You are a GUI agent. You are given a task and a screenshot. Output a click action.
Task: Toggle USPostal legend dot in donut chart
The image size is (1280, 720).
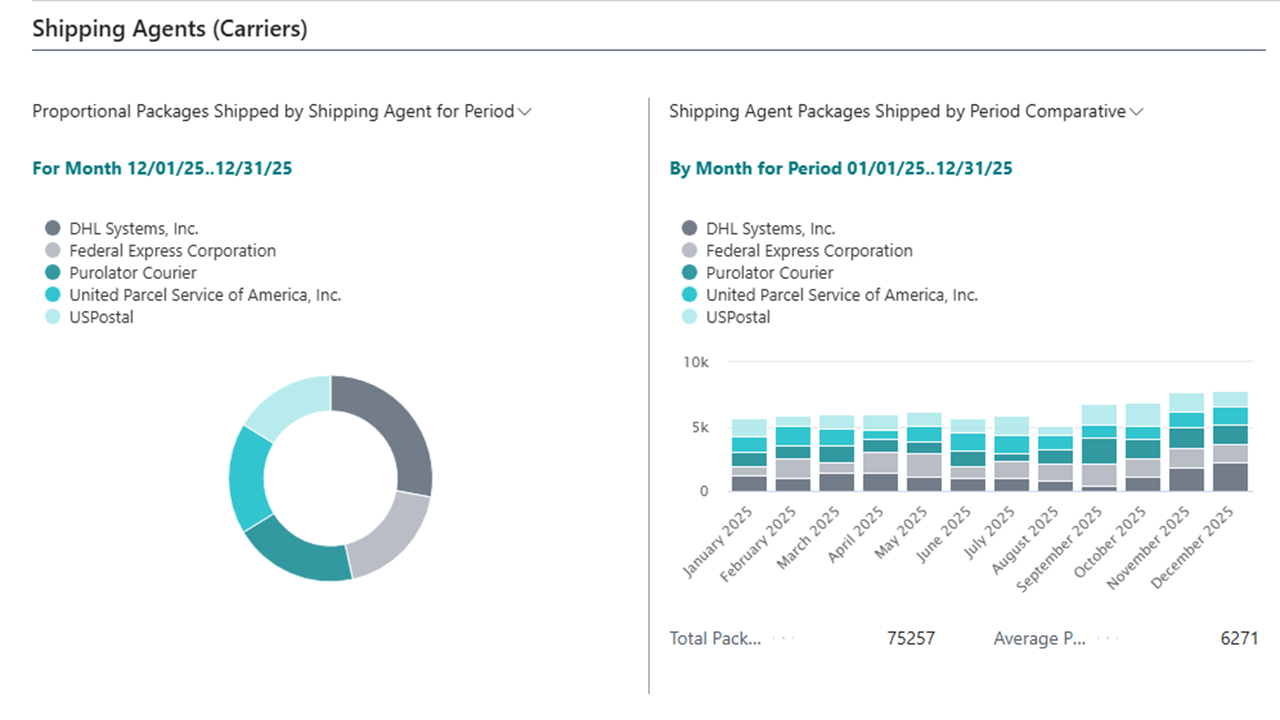pos(53,316)
